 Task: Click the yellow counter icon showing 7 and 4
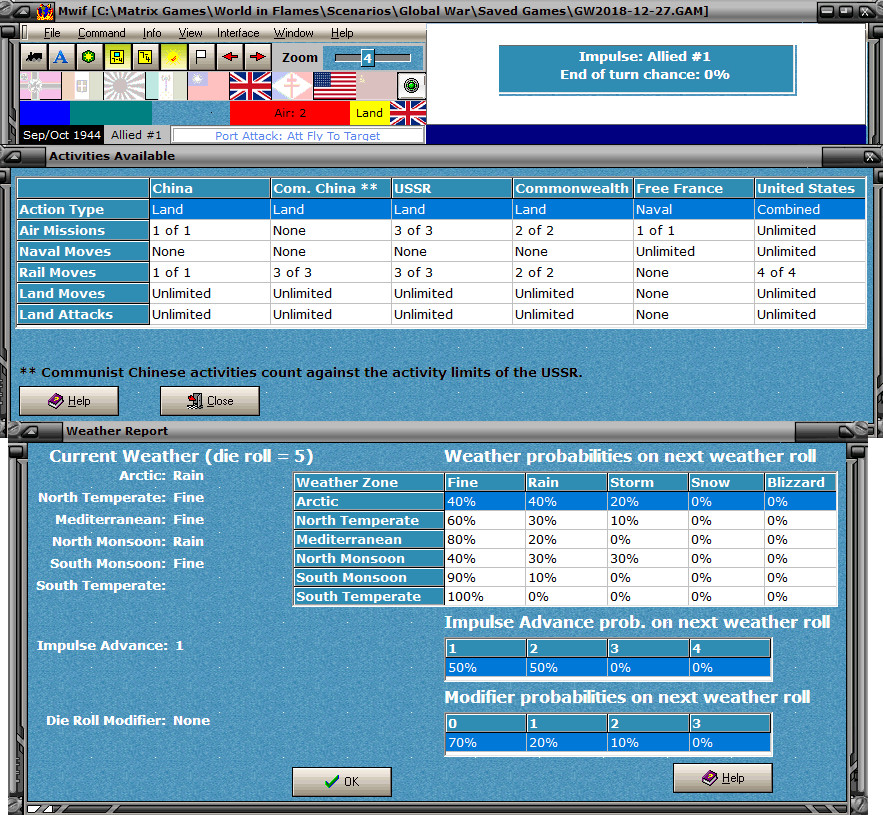click(x=145, y=57)
